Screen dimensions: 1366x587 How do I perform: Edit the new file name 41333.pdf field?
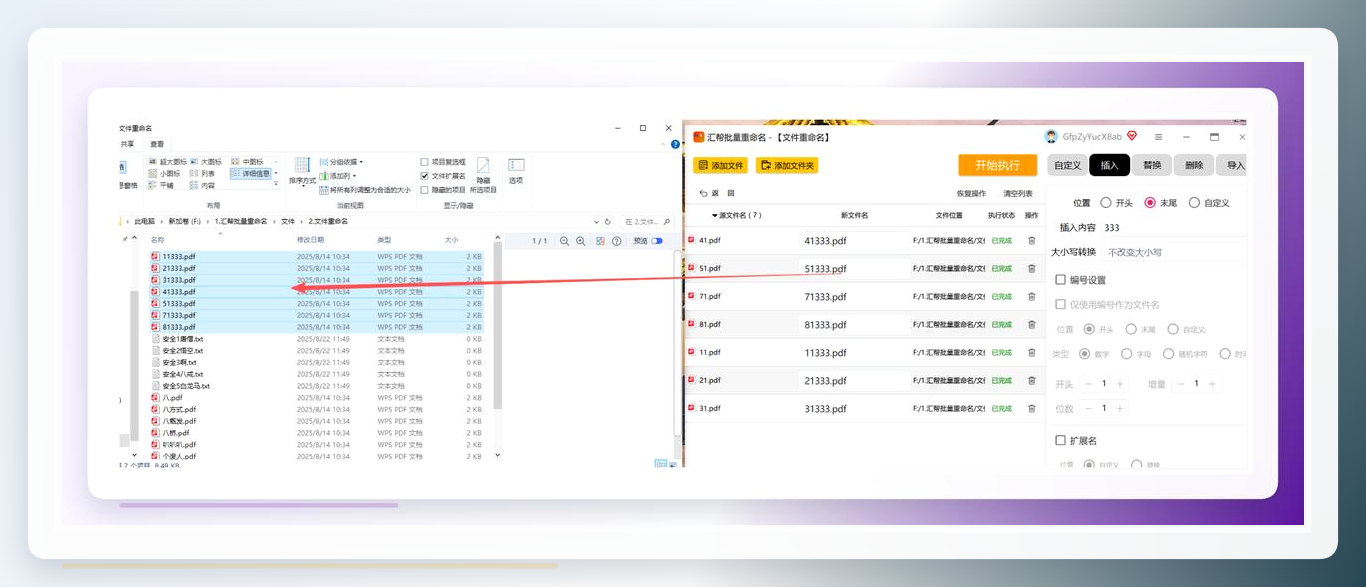[x=853, y=241]
